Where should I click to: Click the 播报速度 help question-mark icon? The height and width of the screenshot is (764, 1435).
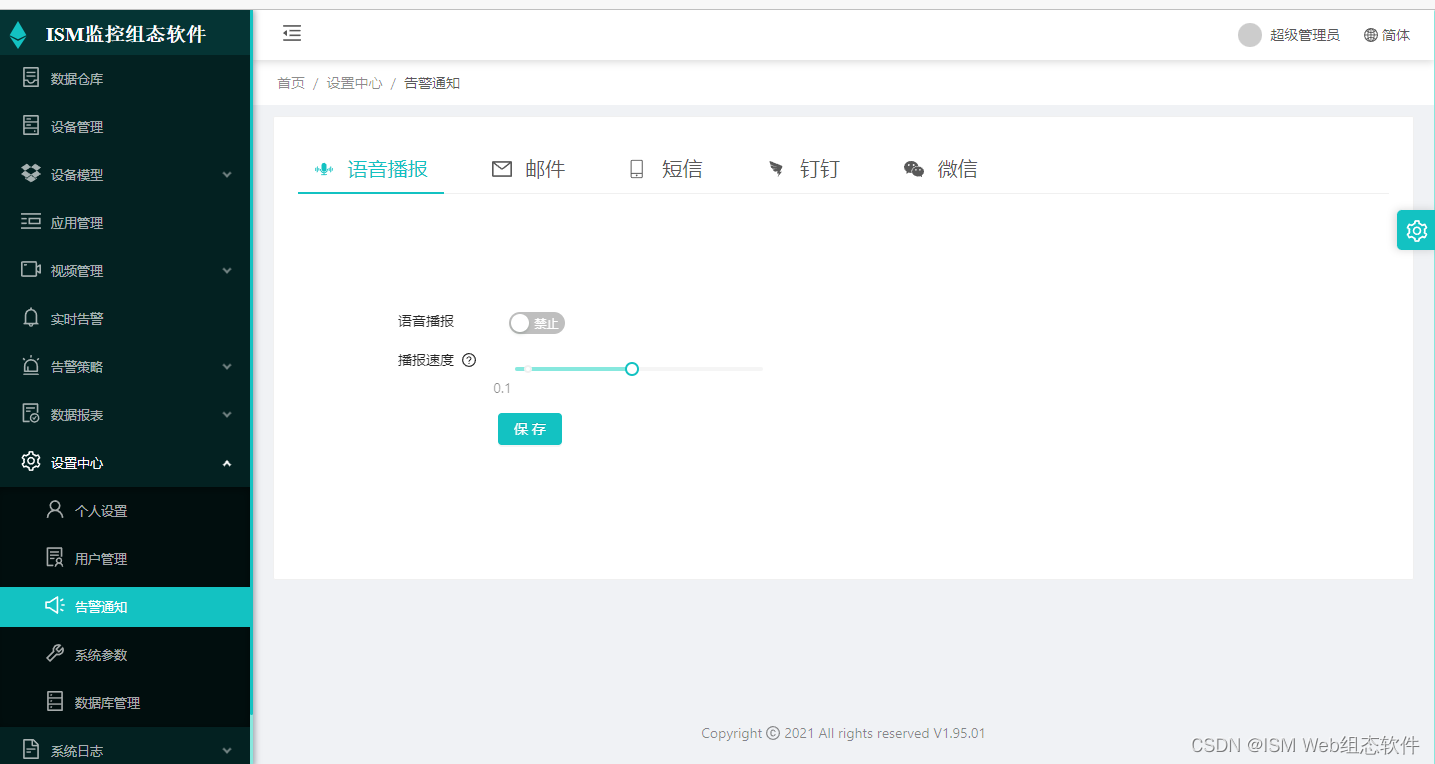coord(469,360)
